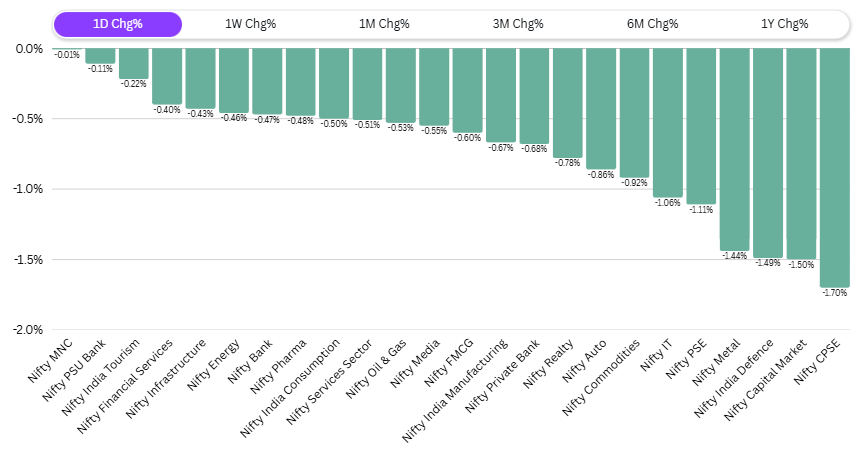
Task: Switch to the 1W Chg% tab
Action: coord(251,24)
